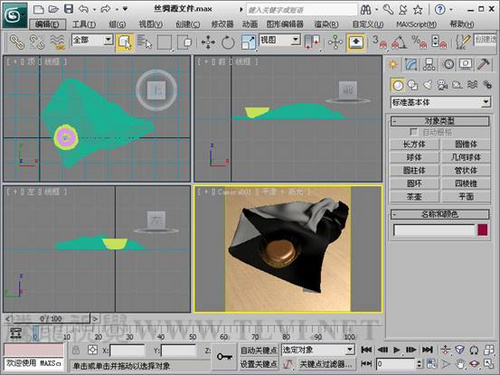Click the time slider showing 0 / 100

coord(51,319)
